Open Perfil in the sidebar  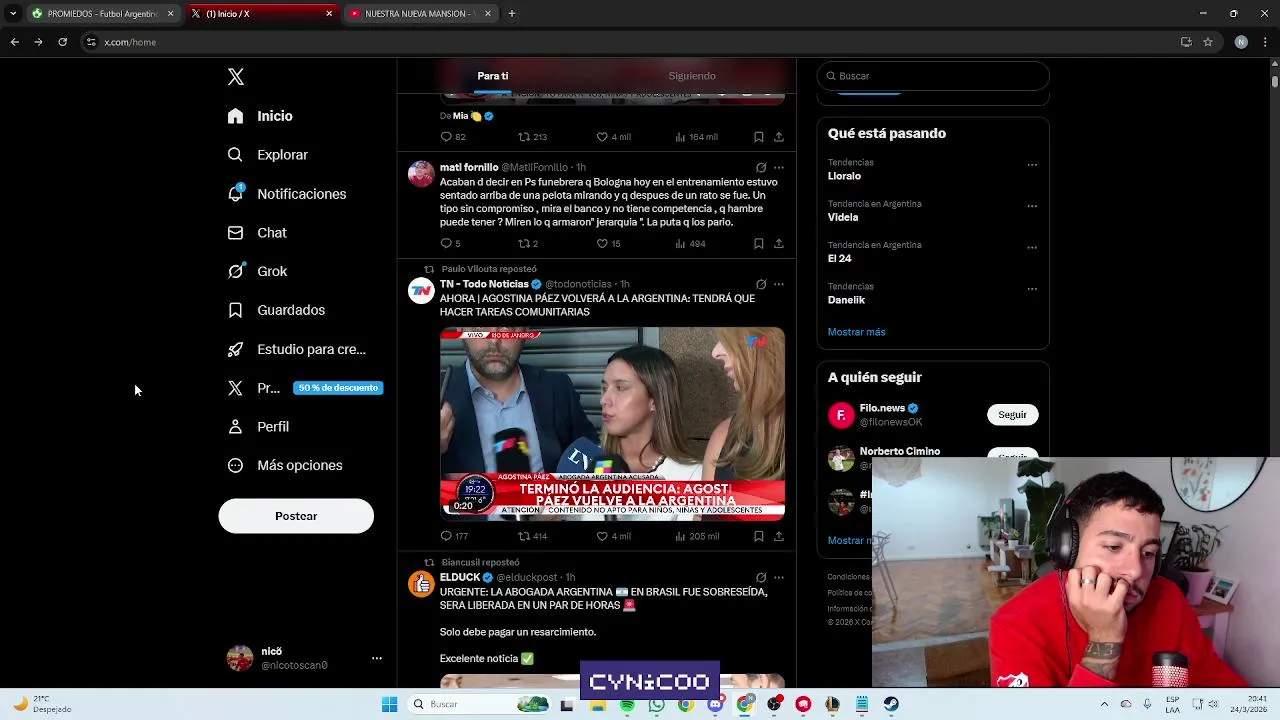point(258,427)
